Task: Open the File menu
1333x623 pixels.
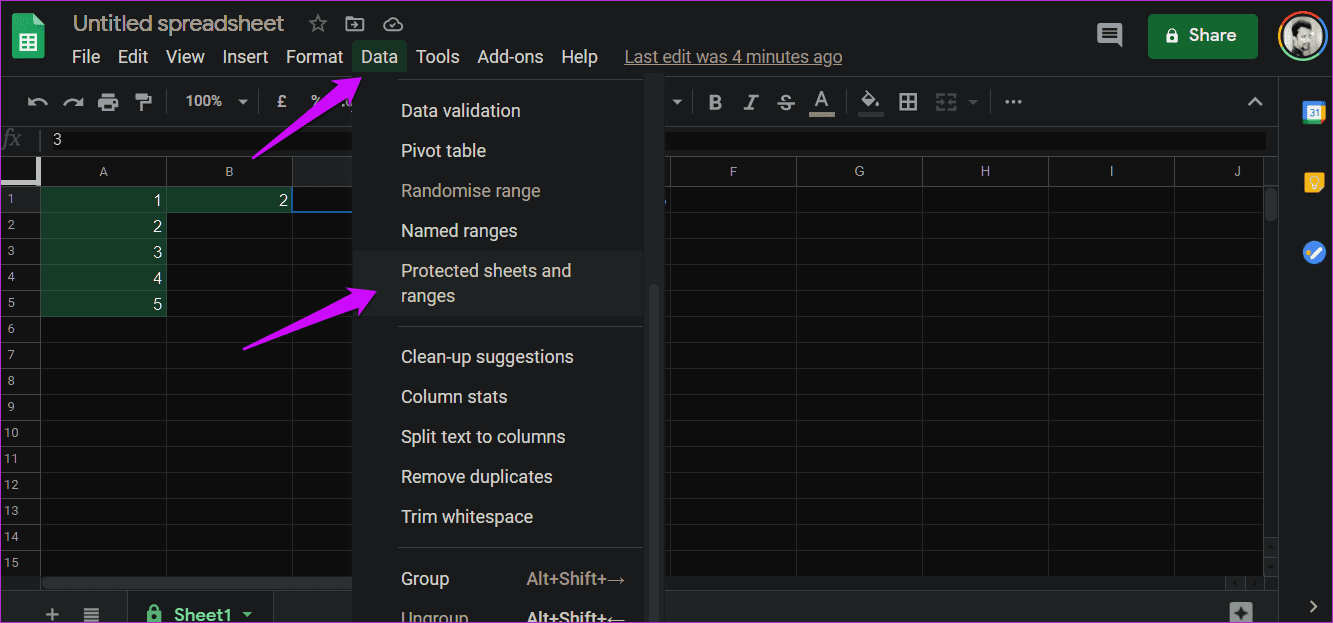Action: click(86, 57)
